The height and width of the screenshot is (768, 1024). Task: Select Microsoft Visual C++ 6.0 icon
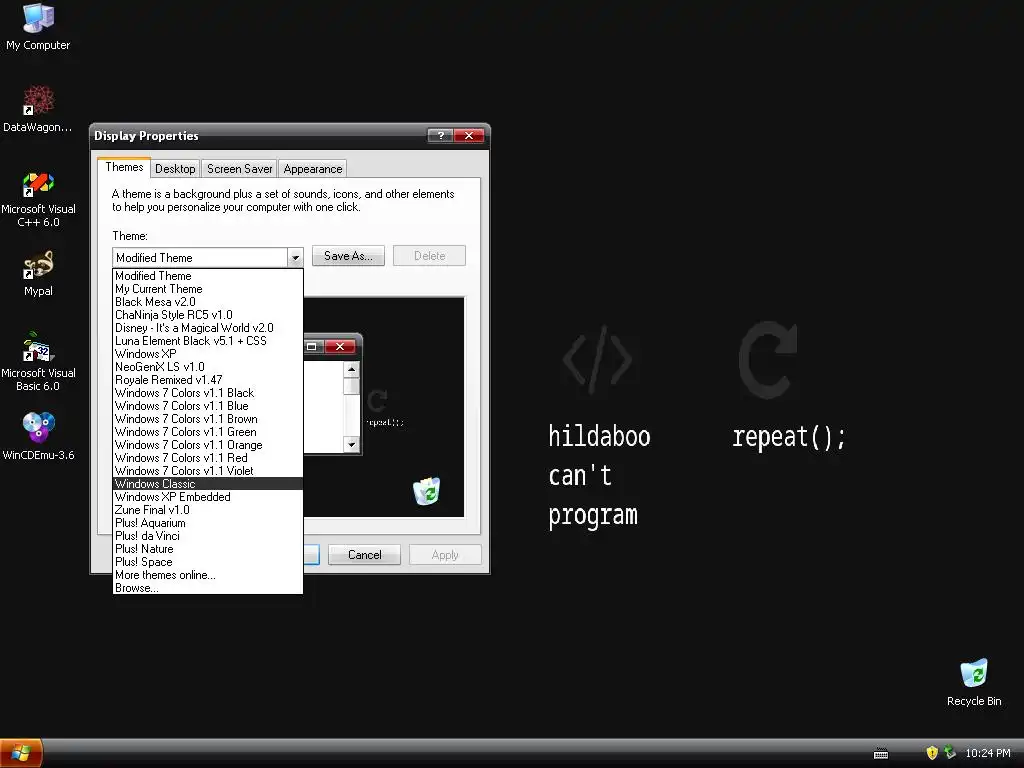coord(38,199)
